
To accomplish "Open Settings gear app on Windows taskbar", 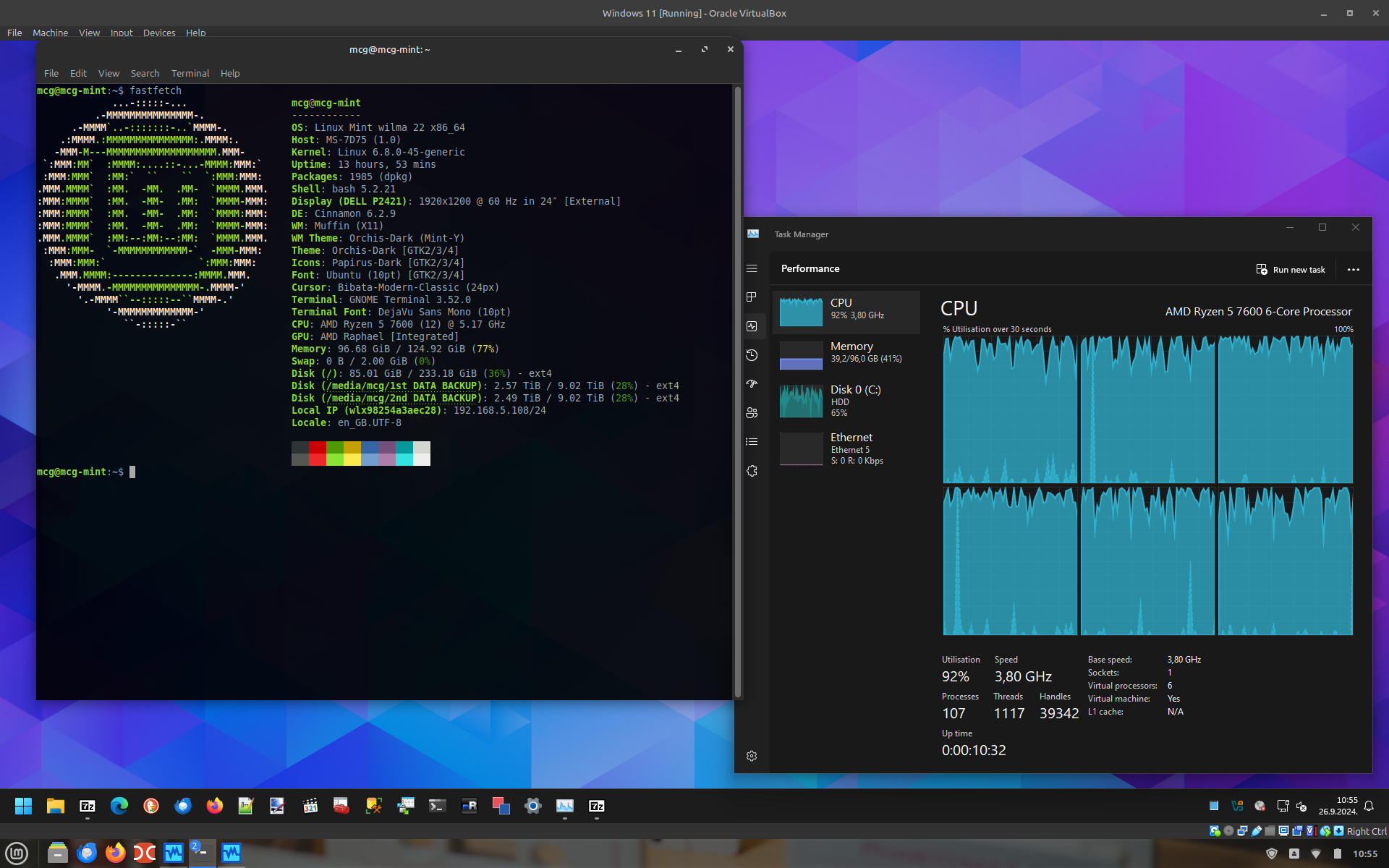I will click(x=533, y=806).
